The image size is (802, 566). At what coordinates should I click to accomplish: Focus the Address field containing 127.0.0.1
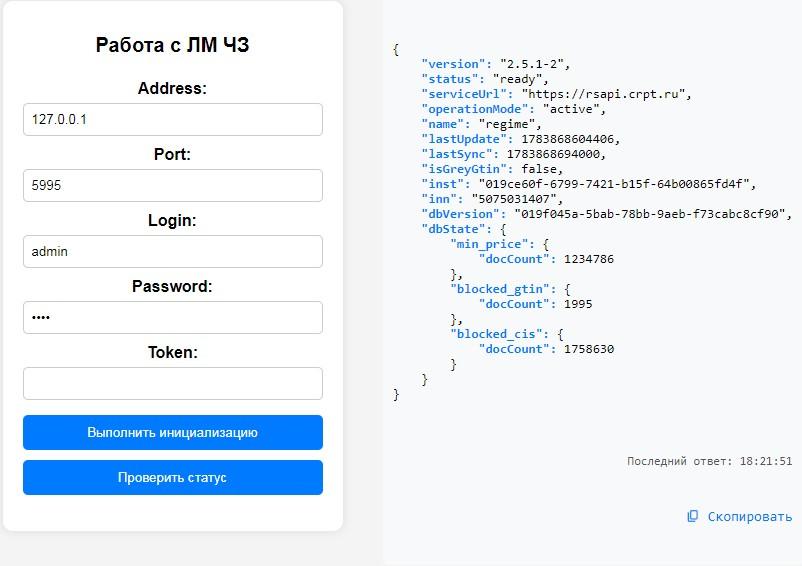coord(173,120)
